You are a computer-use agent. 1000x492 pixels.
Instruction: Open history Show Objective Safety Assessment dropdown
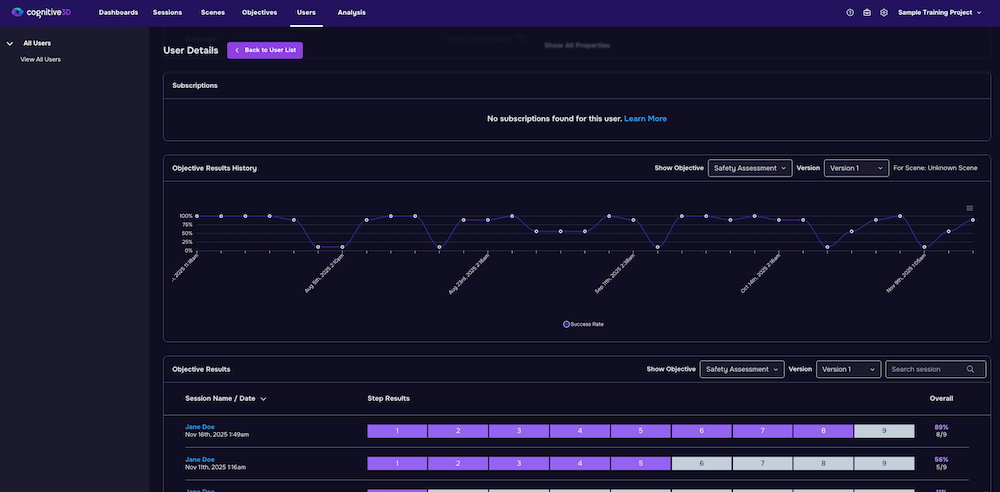point(749,168)
